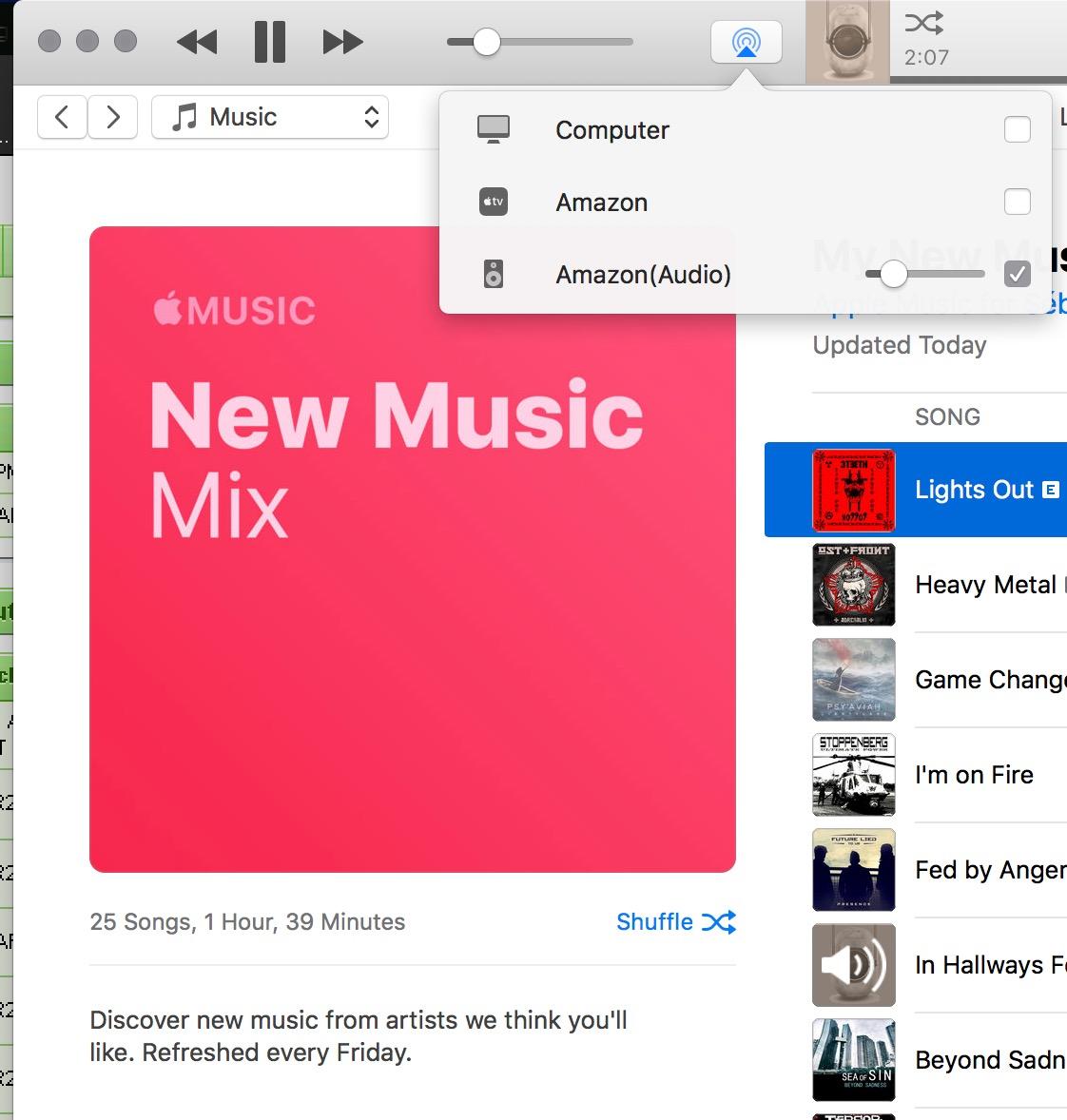This screenshot has width=1067, height=1120.
Task: Click the Heavy Metal album artwork
Action: pyautogui.click(x=854, y=585)
